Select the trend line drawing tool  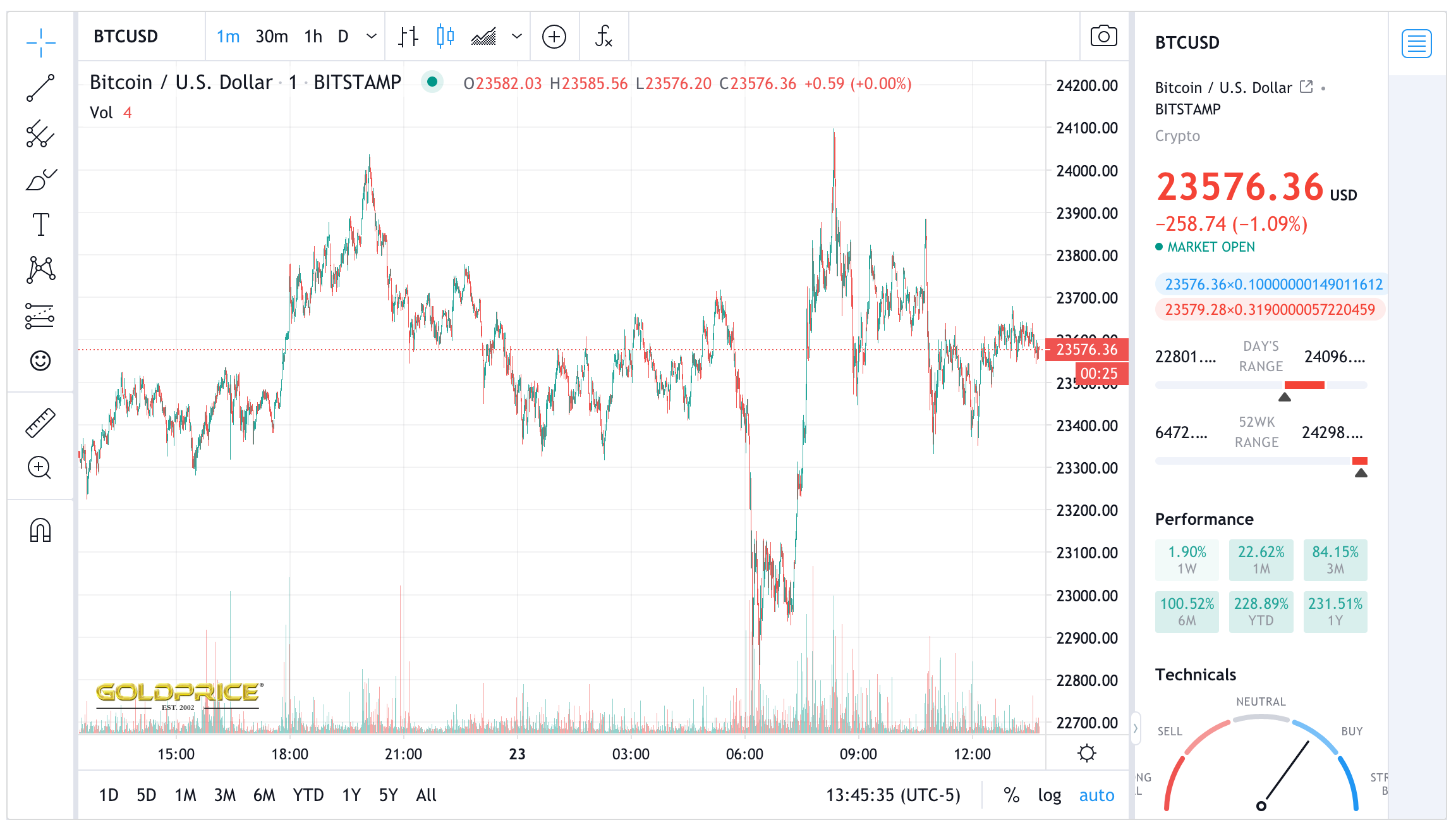[39, 87]
